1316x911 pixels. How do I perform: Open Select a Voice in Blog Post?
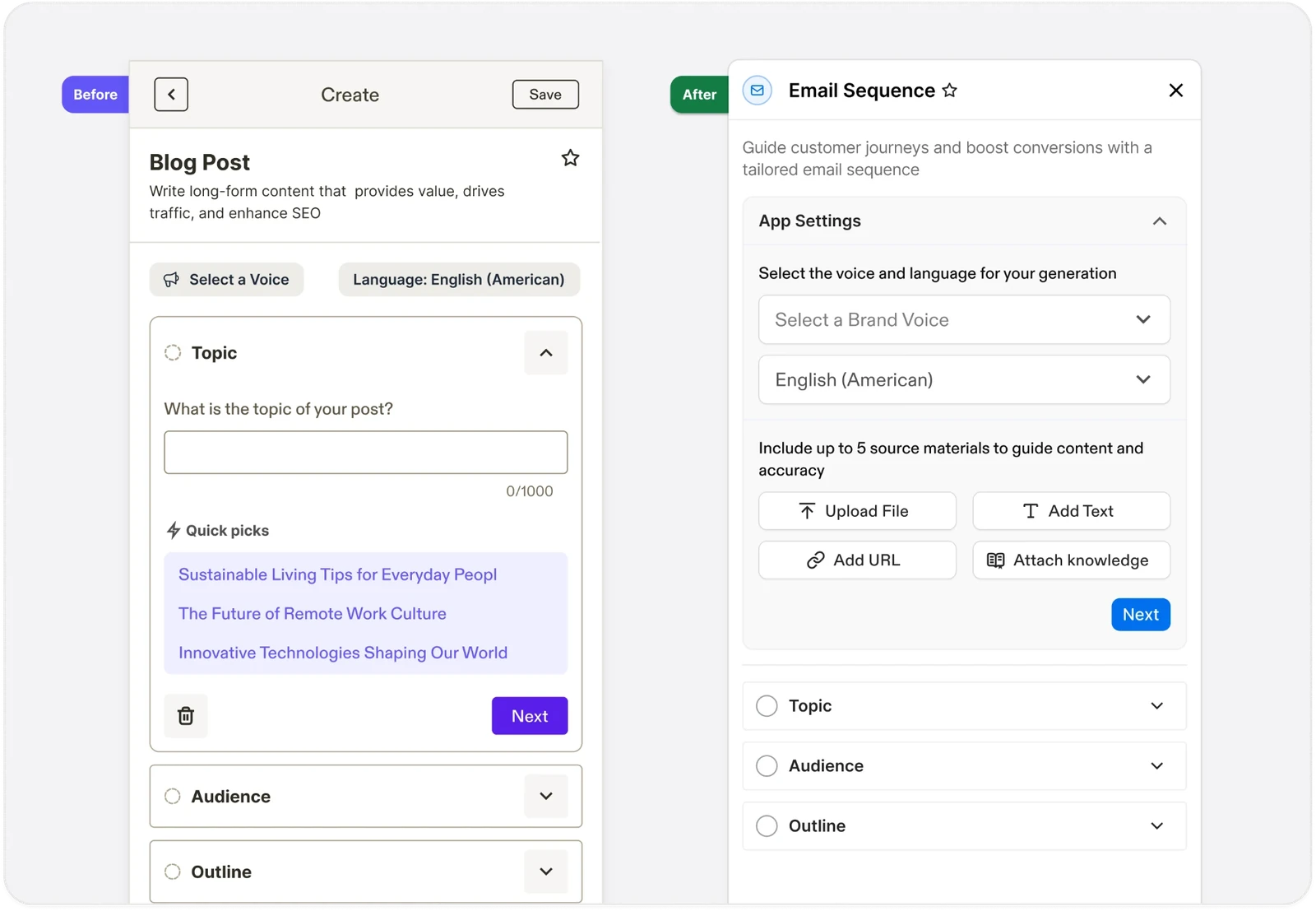click(226, 280)
